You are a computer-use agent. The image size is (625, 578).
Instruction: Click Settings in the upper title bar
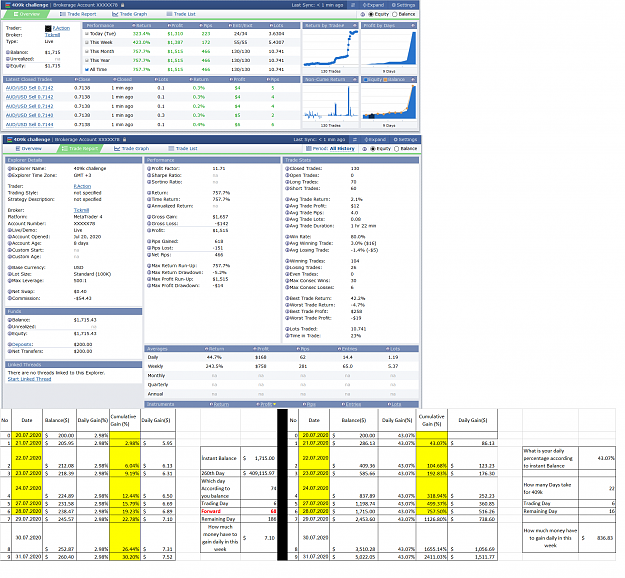(403, 5)
